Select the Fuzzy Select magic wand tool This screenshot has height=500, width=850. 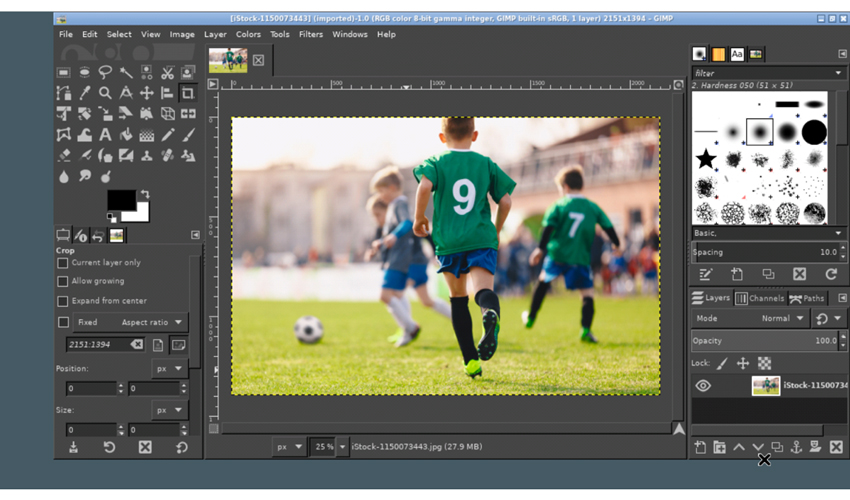click(x=126, y=72)
